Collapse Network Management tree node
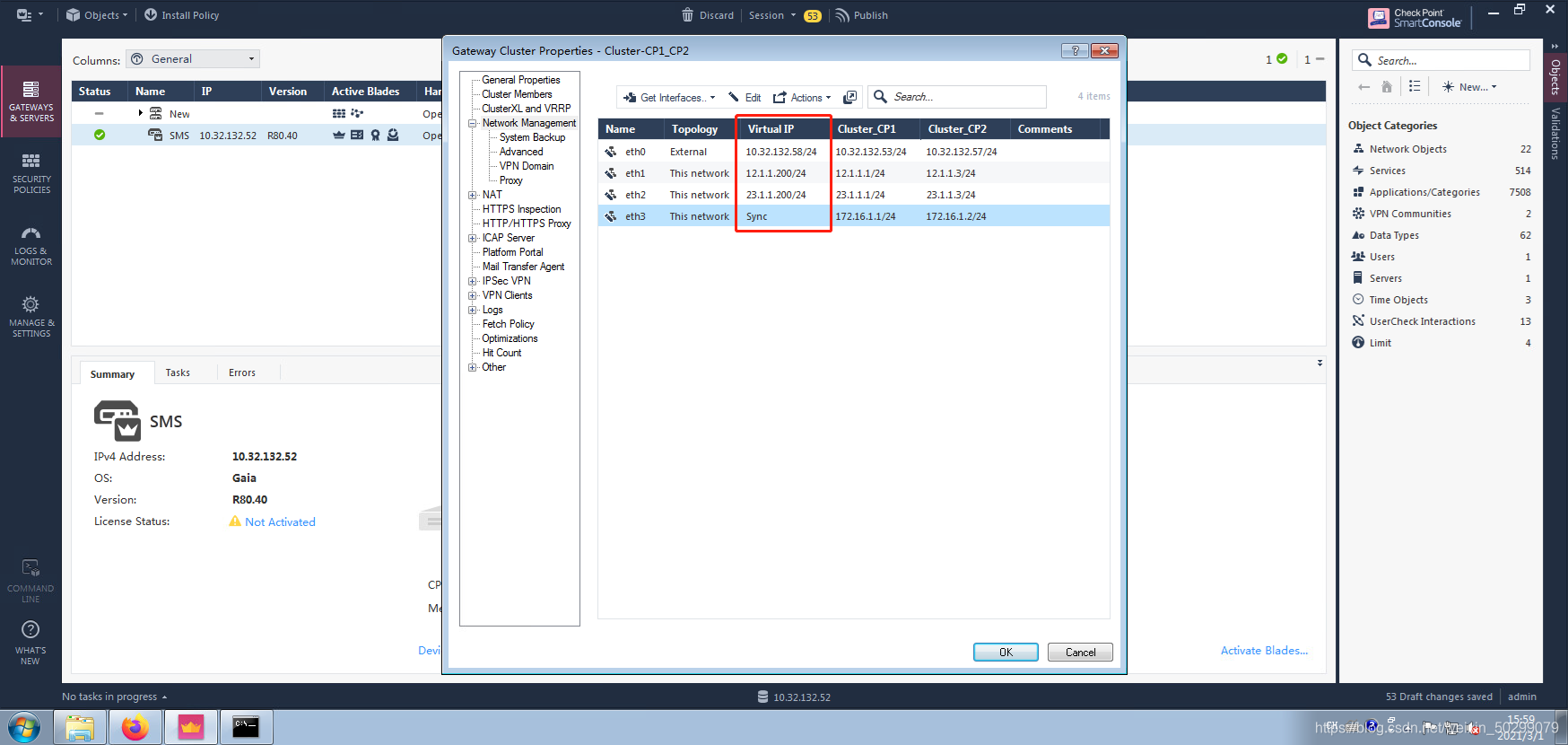1568x745 pixels. (x=473, y=123)
